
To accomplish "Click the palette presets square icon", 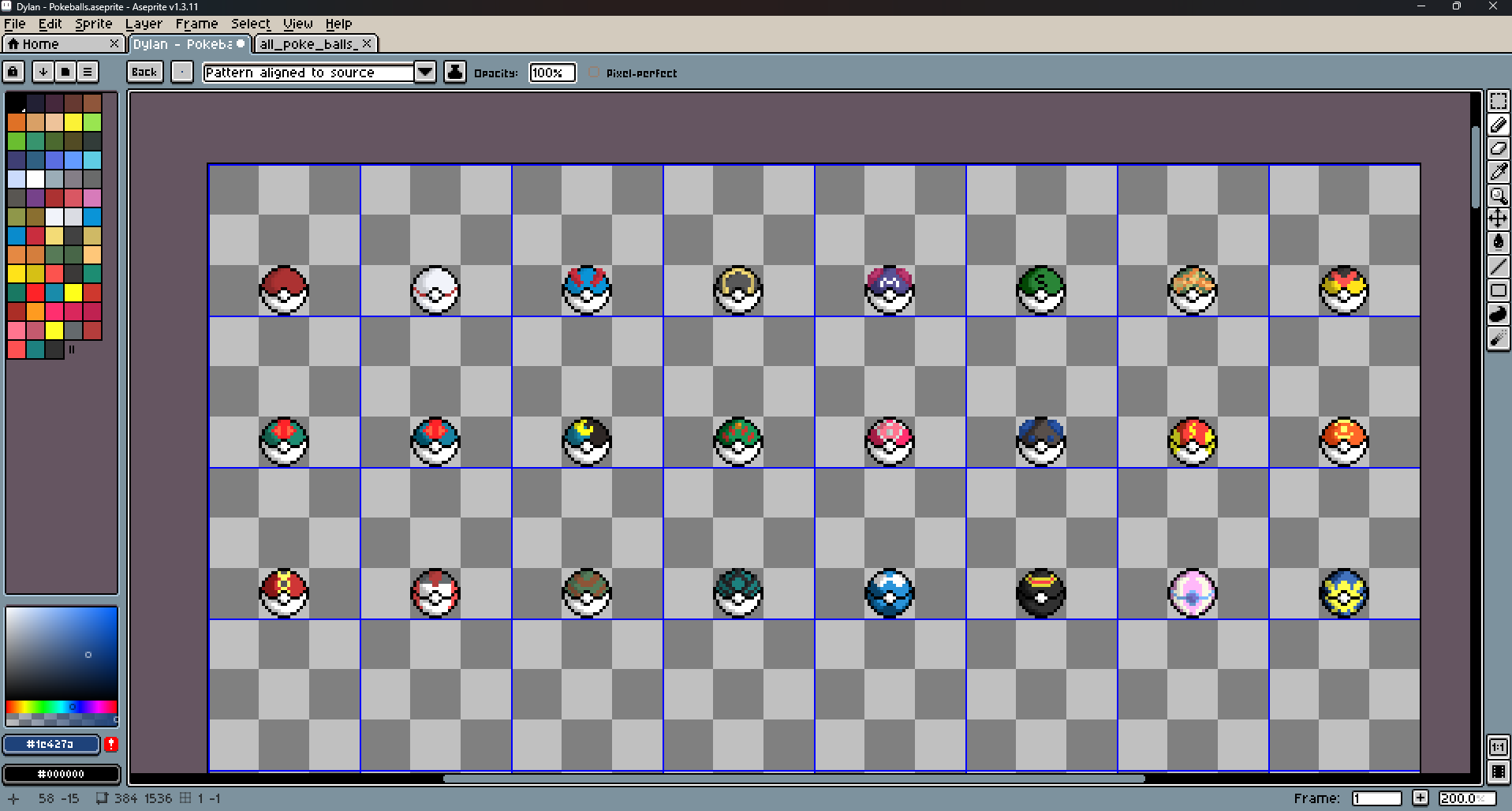I will pos(65,72).
